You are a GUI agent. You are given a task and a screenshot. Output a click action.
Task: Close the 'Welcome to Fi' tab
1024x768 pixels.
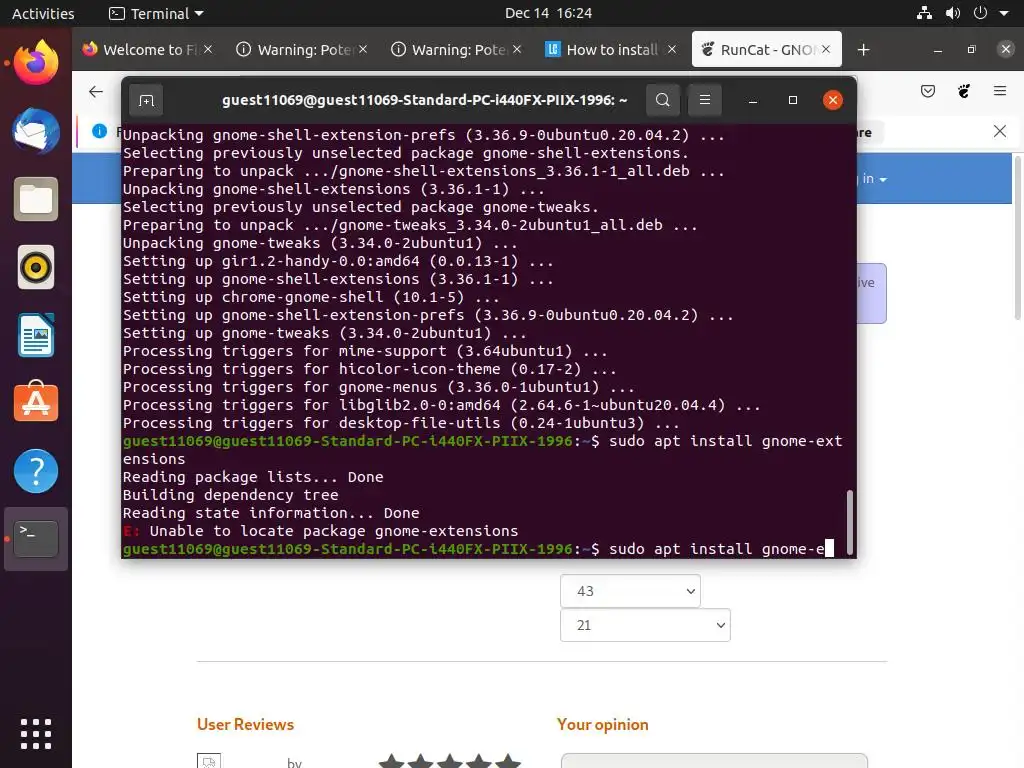point(208,50)
